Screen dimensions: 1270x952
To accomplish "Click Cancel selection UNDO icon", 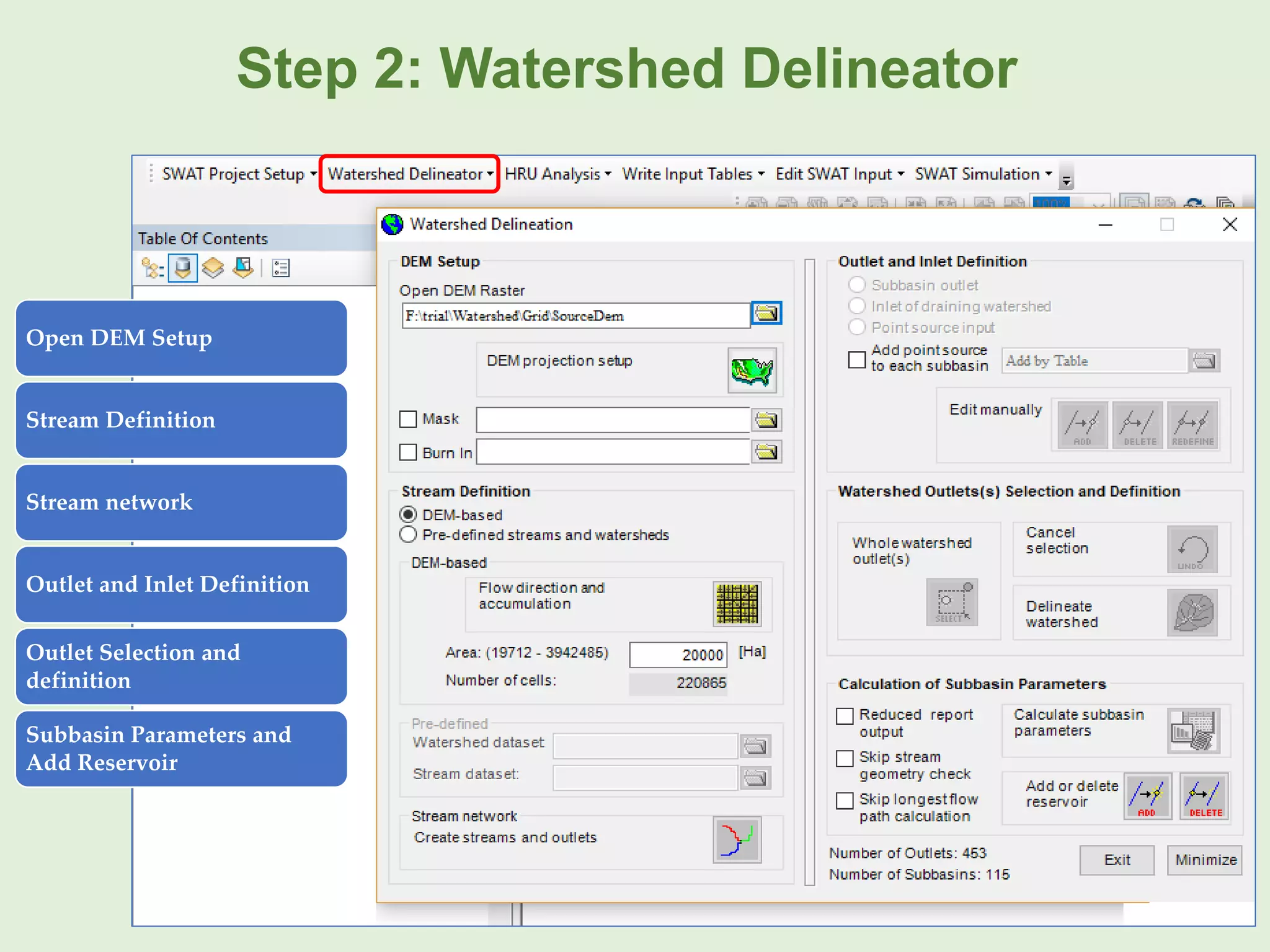I will [1192, 549].
